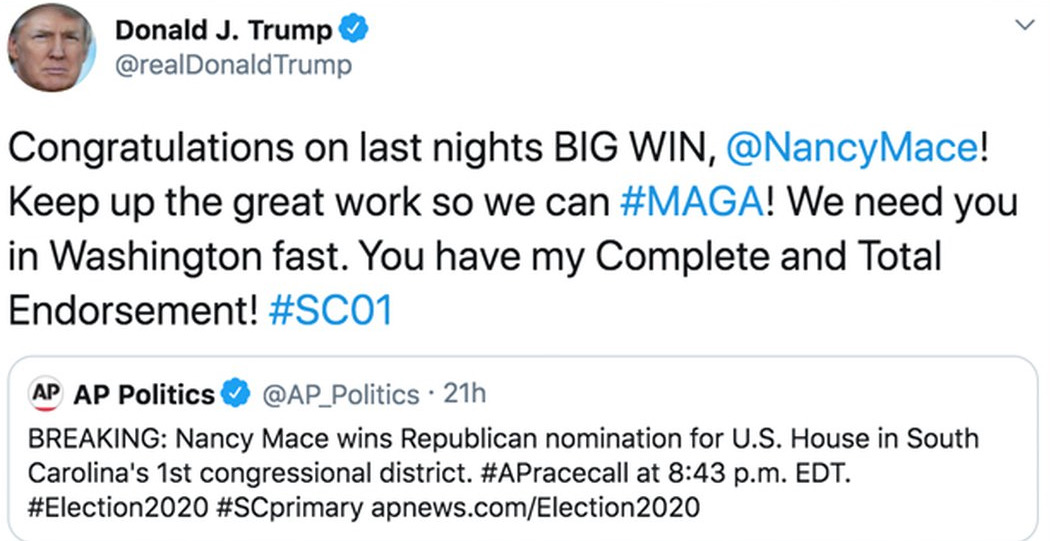Click the word 'Endorsement!' in the tweet

click(x=132, y=310)
